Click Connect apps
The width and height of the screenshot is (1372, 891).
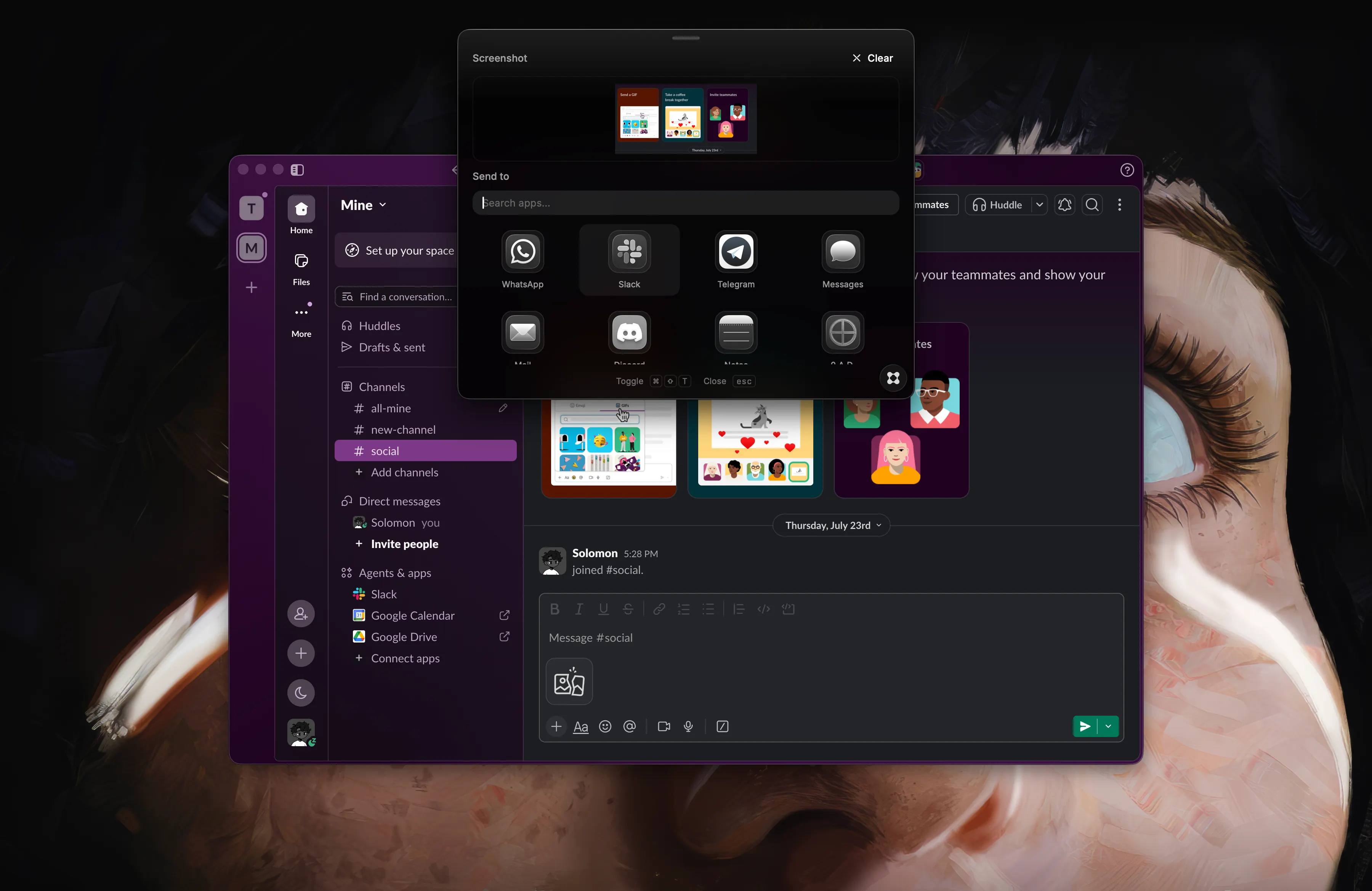tap(405, 658)
